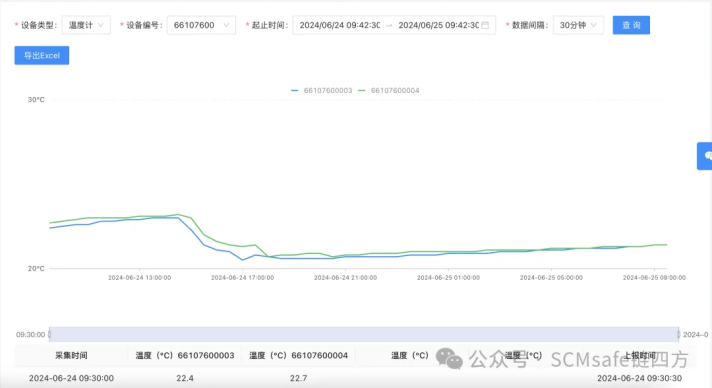Click the 30分钟 interval chevron

click(x=593, y=25)
